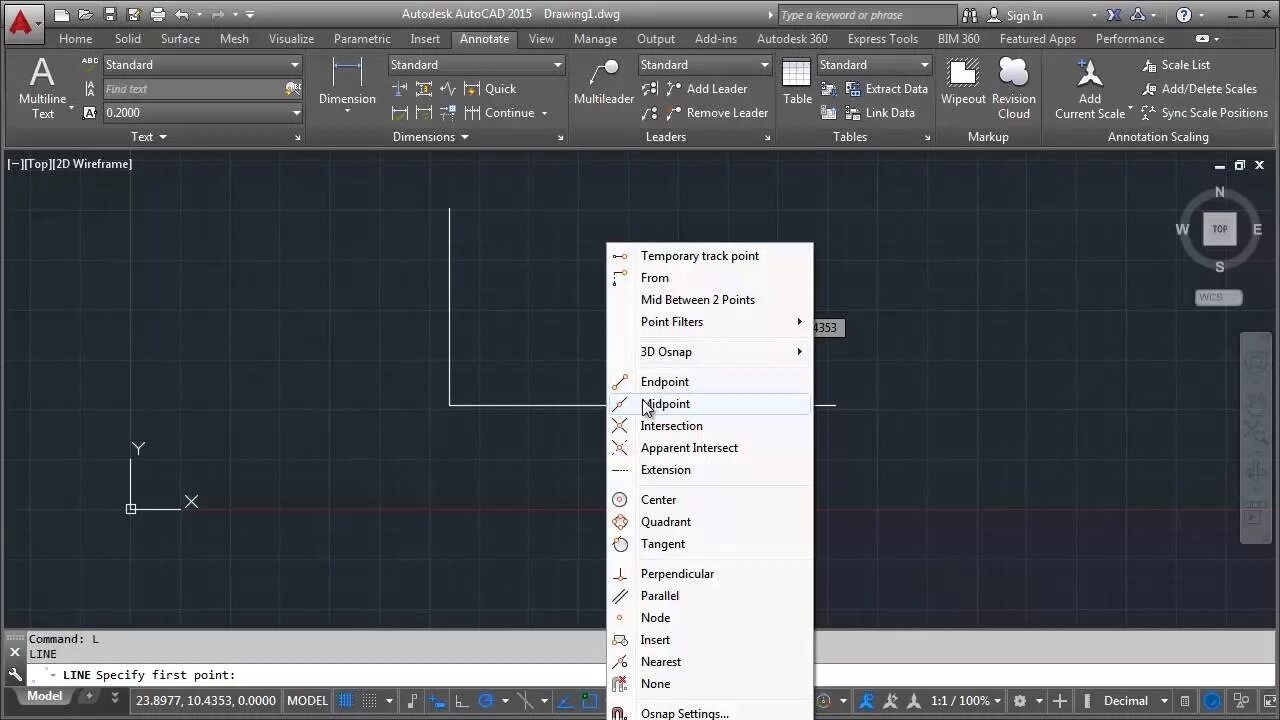The width and height of the screenshot is (1280, 720).
Task: Open the Decimal units dropdown
Action: 1133,701
